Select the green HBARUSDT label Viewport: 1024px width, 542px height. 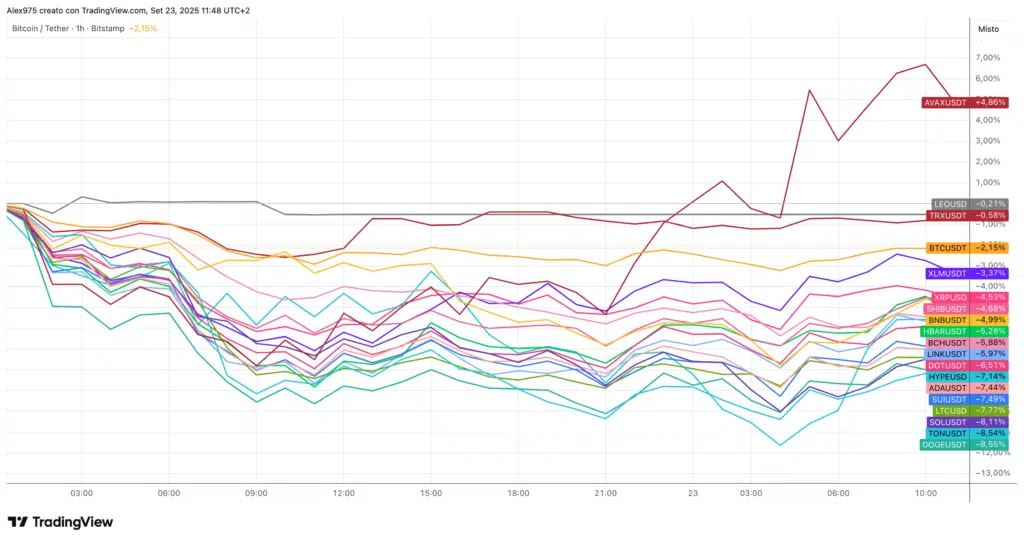[964, 331]
